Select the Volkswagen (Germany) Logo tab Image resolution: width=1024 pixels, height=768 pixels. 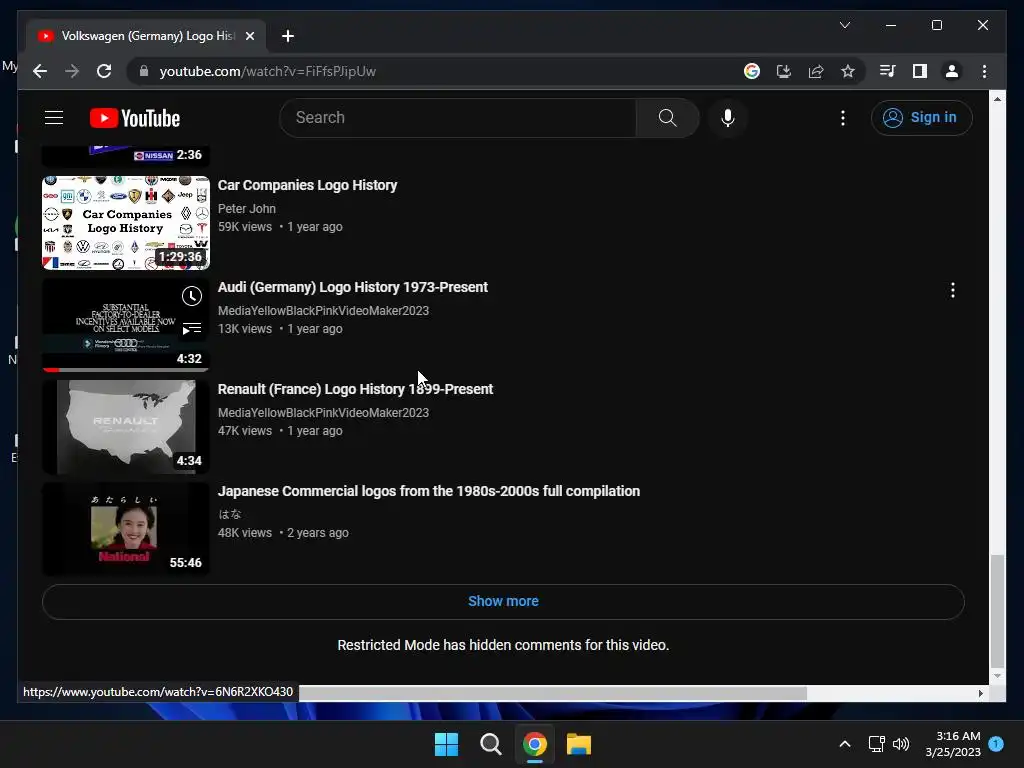[x=147, y=36]
